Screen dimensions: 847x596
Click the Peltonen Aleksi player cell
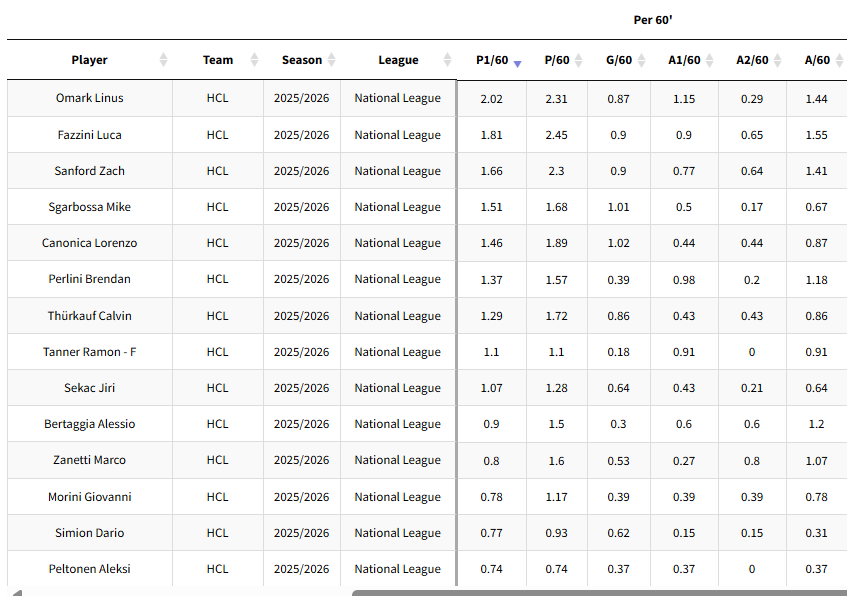(x=90, y=569)
